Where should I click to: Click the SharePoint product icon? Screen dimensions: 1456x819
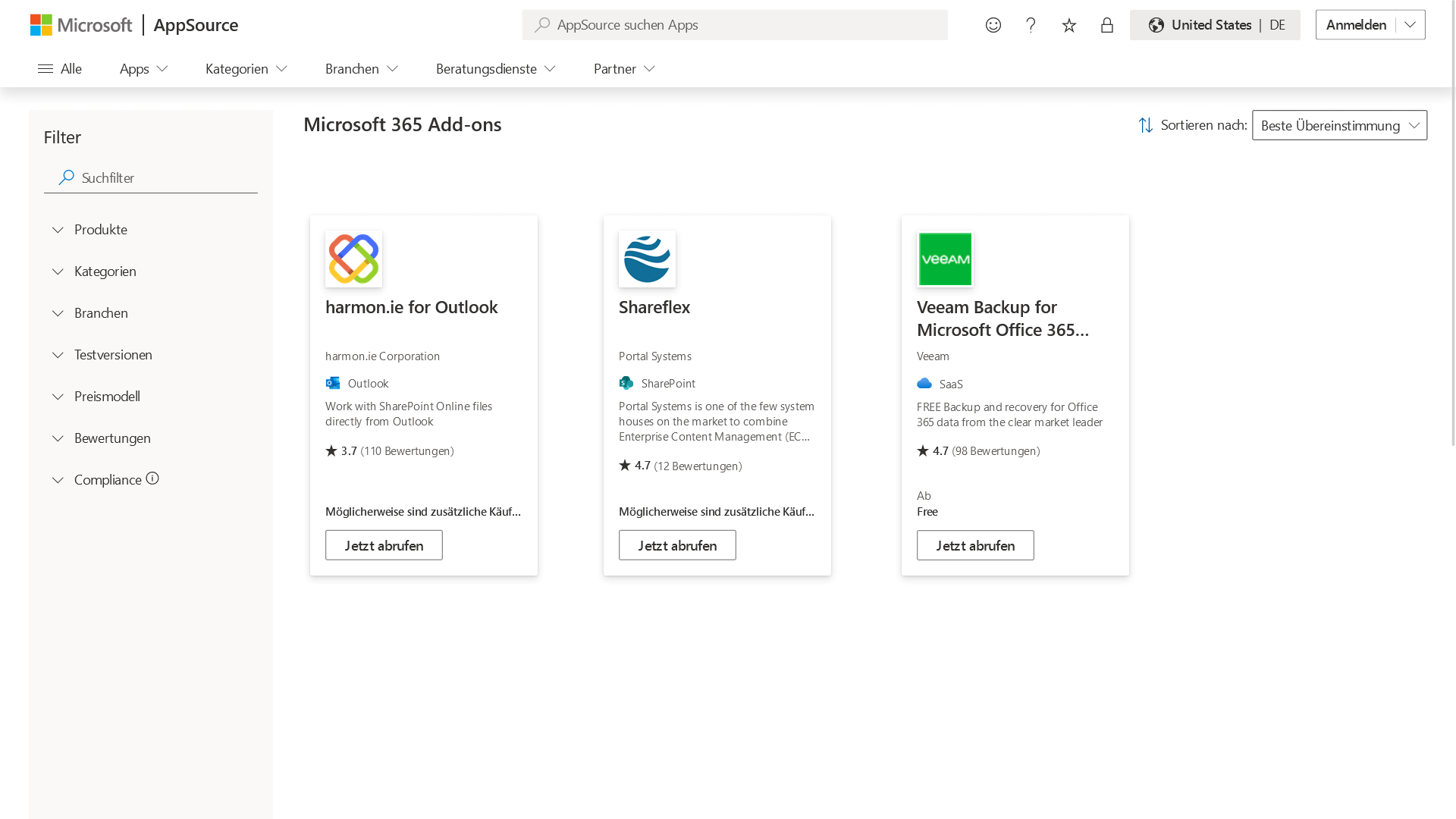click(x=626, y=383)
